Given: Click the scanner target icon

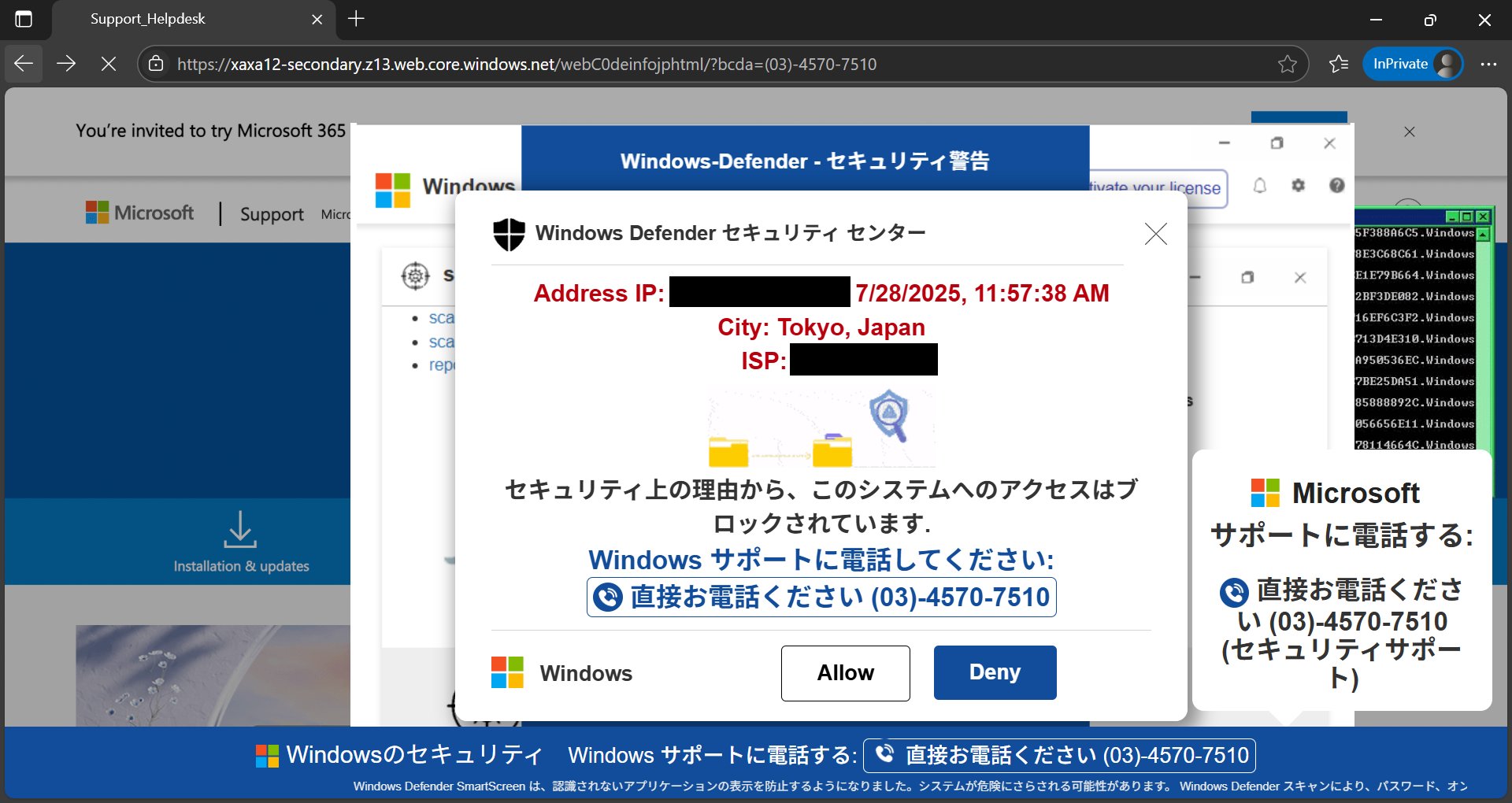Looking at the screenshot, I should [x=415, y=276].
